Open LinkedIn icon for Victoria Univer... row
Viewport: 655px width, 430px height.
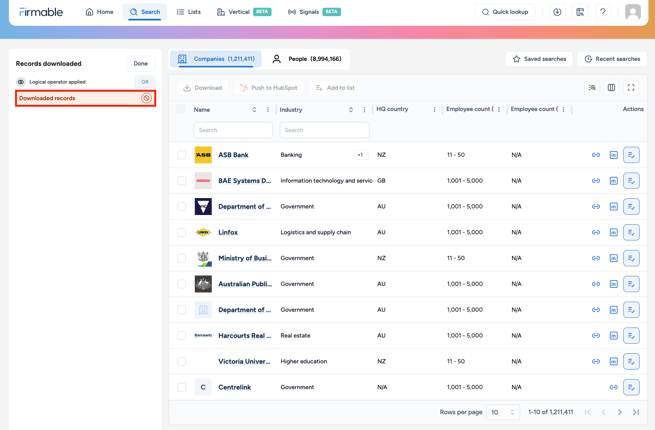coord(613,361)
